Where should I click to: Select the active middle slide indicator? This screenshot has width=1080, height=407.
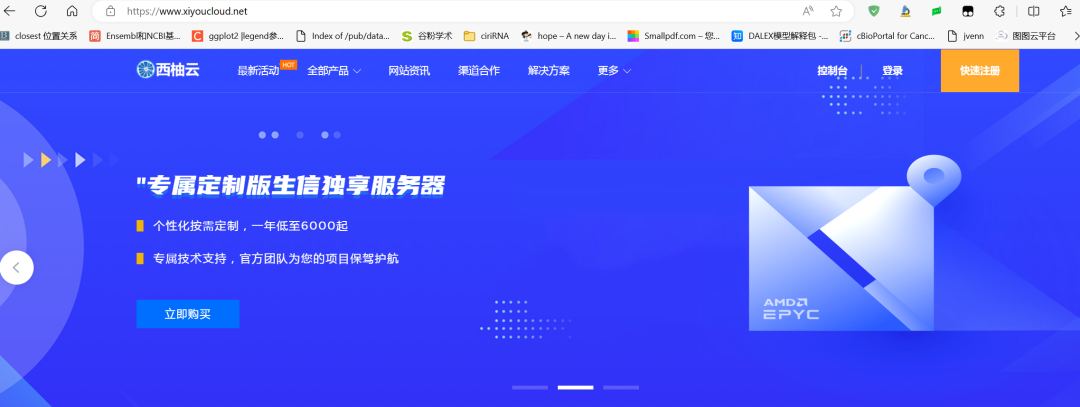(x=575, y=388)
